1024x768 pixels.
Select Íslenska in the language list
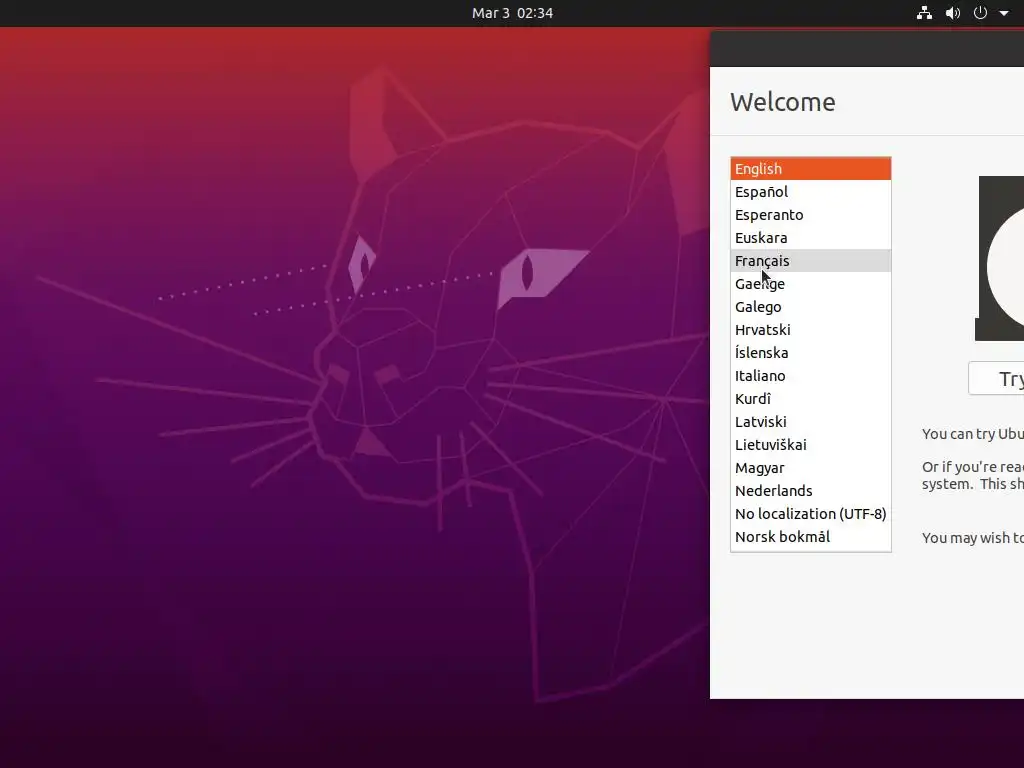coord(810,353)
